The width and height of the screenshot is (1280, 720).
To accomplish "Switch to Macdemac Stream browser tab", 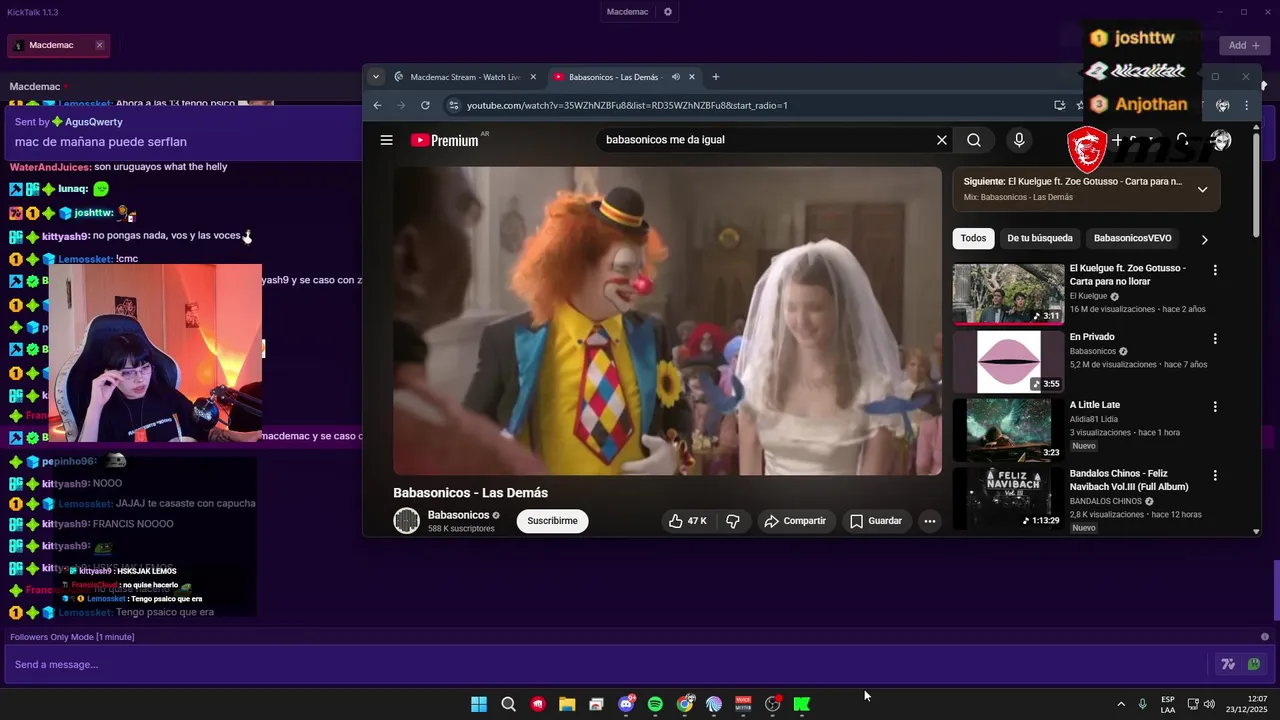I will (x=465, y=77).
